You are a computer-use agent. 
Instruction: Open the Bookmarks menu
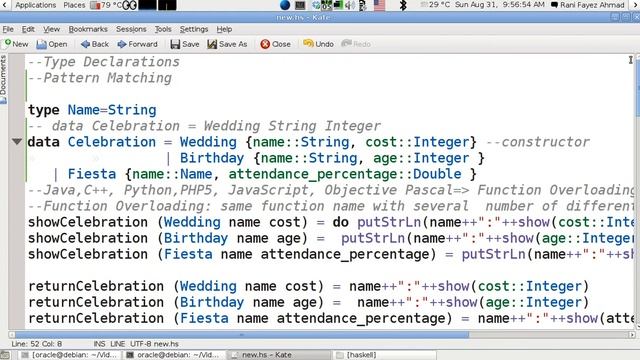pos(88,29)
